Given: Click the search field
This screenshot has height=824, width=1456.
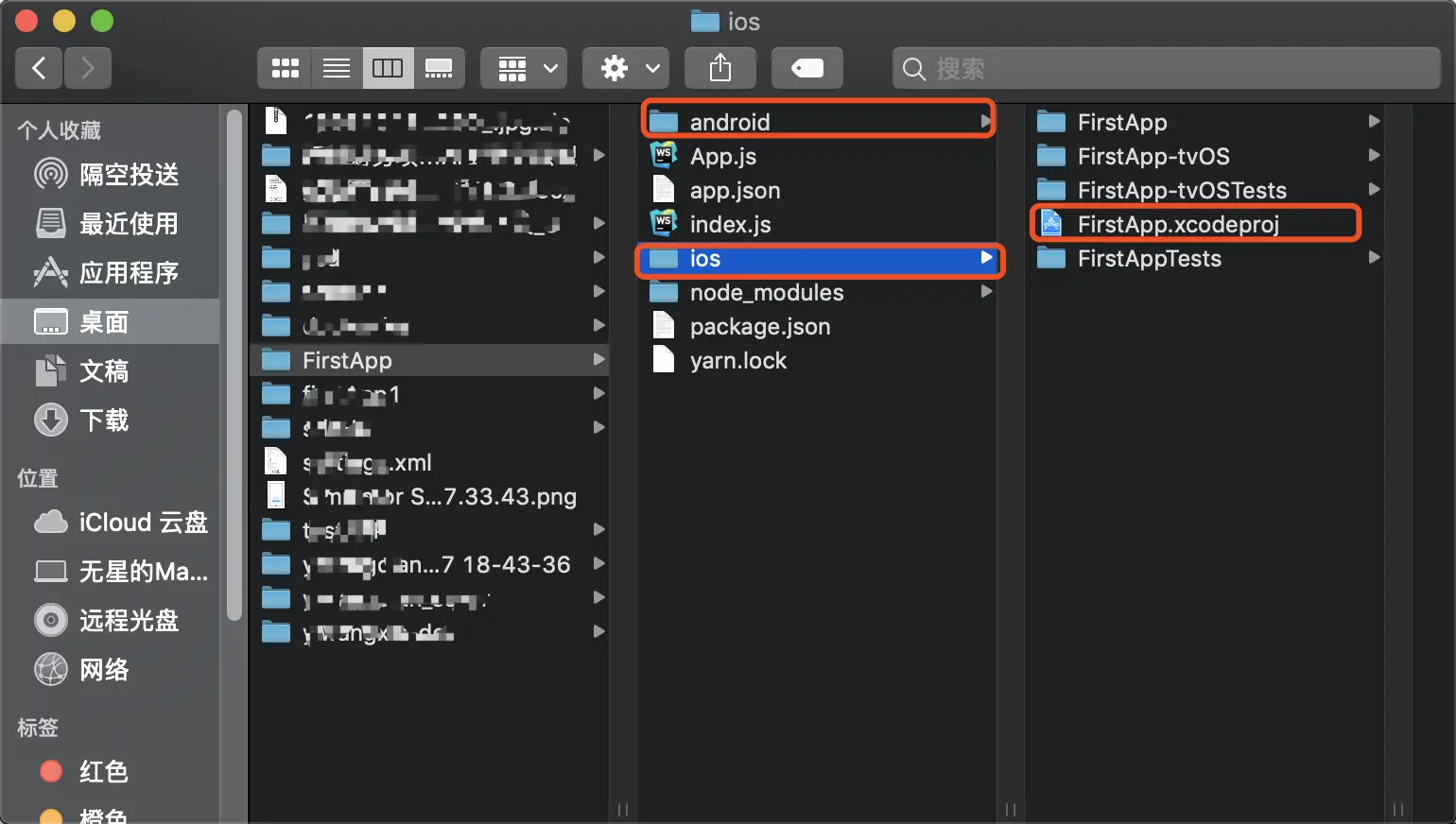Looking at the screenshot, I should coord(1166,68).
